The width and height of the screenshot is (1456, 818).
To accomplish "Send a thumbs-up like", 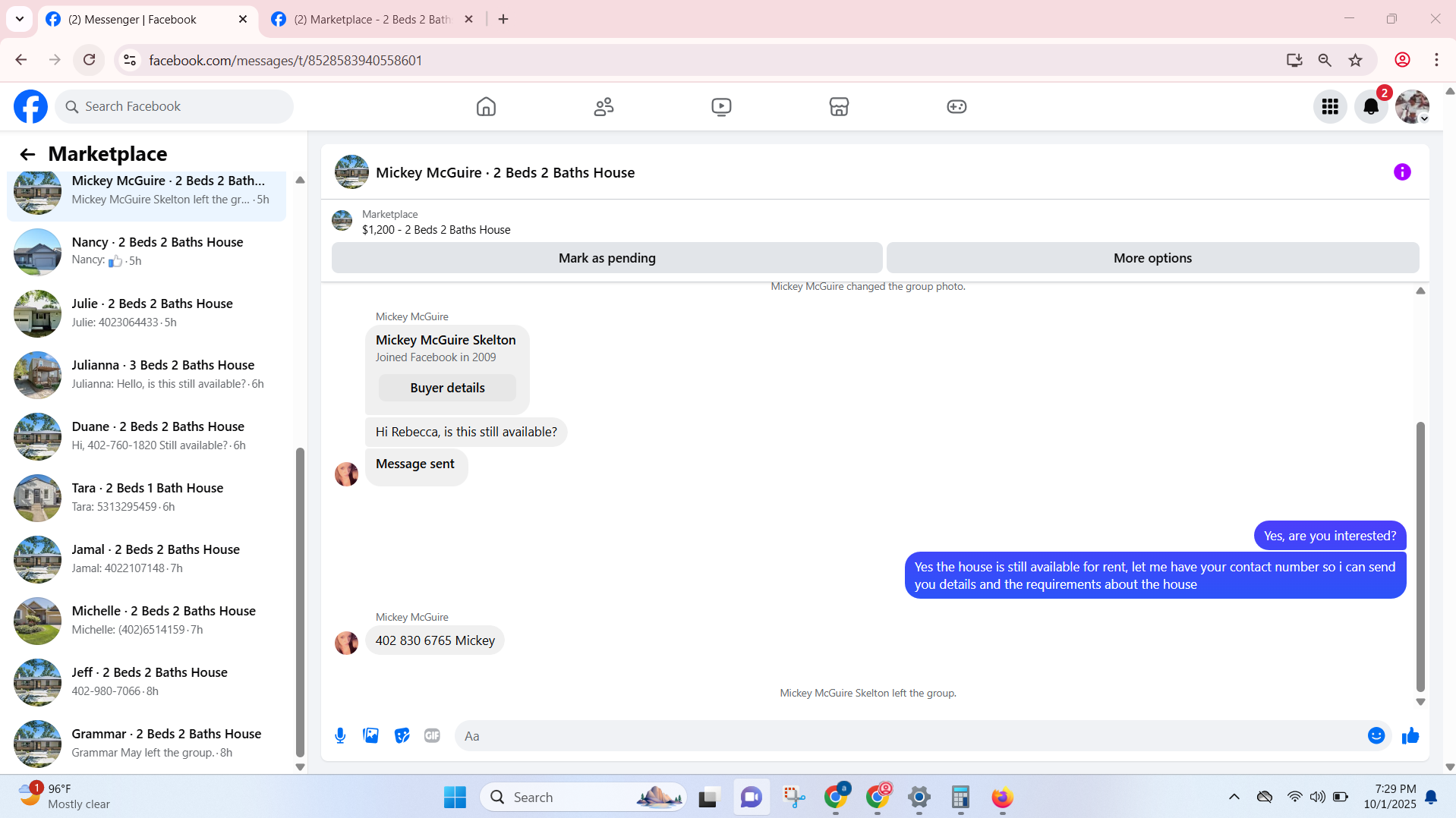I will [x=1410, y=735].
